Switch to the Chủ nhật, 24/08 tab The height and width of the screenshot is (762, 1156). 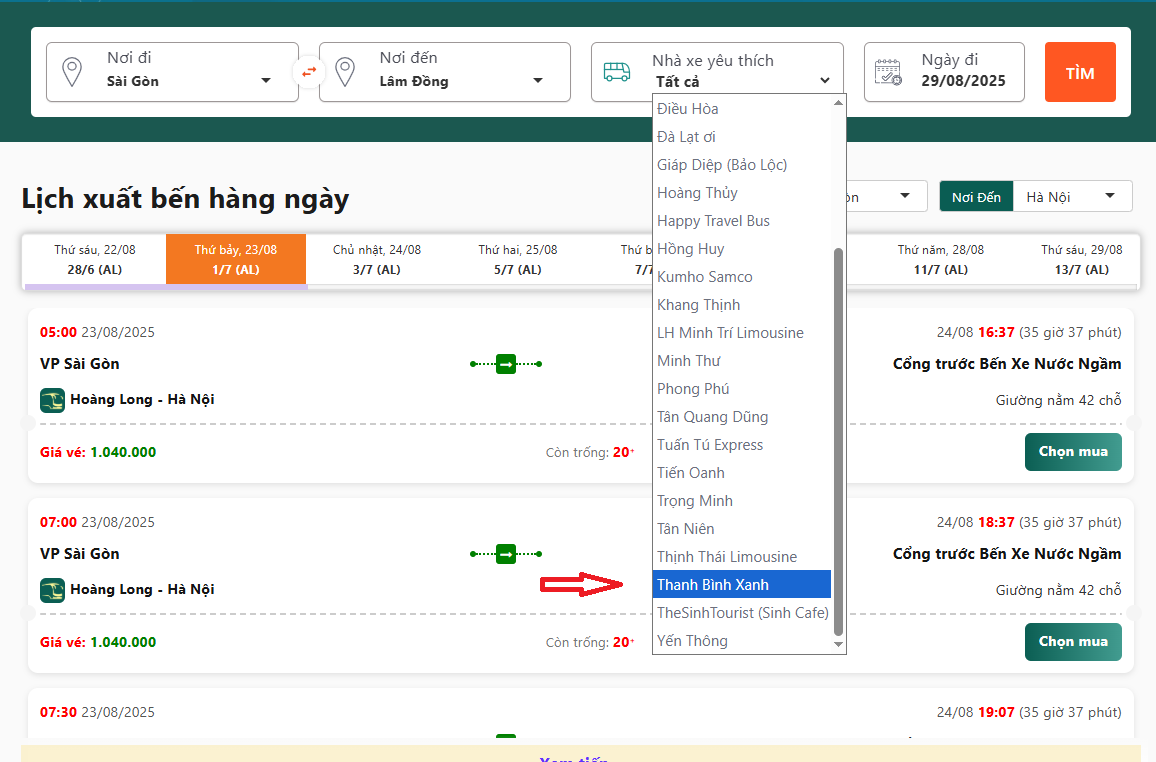click(x=377, y=259)
